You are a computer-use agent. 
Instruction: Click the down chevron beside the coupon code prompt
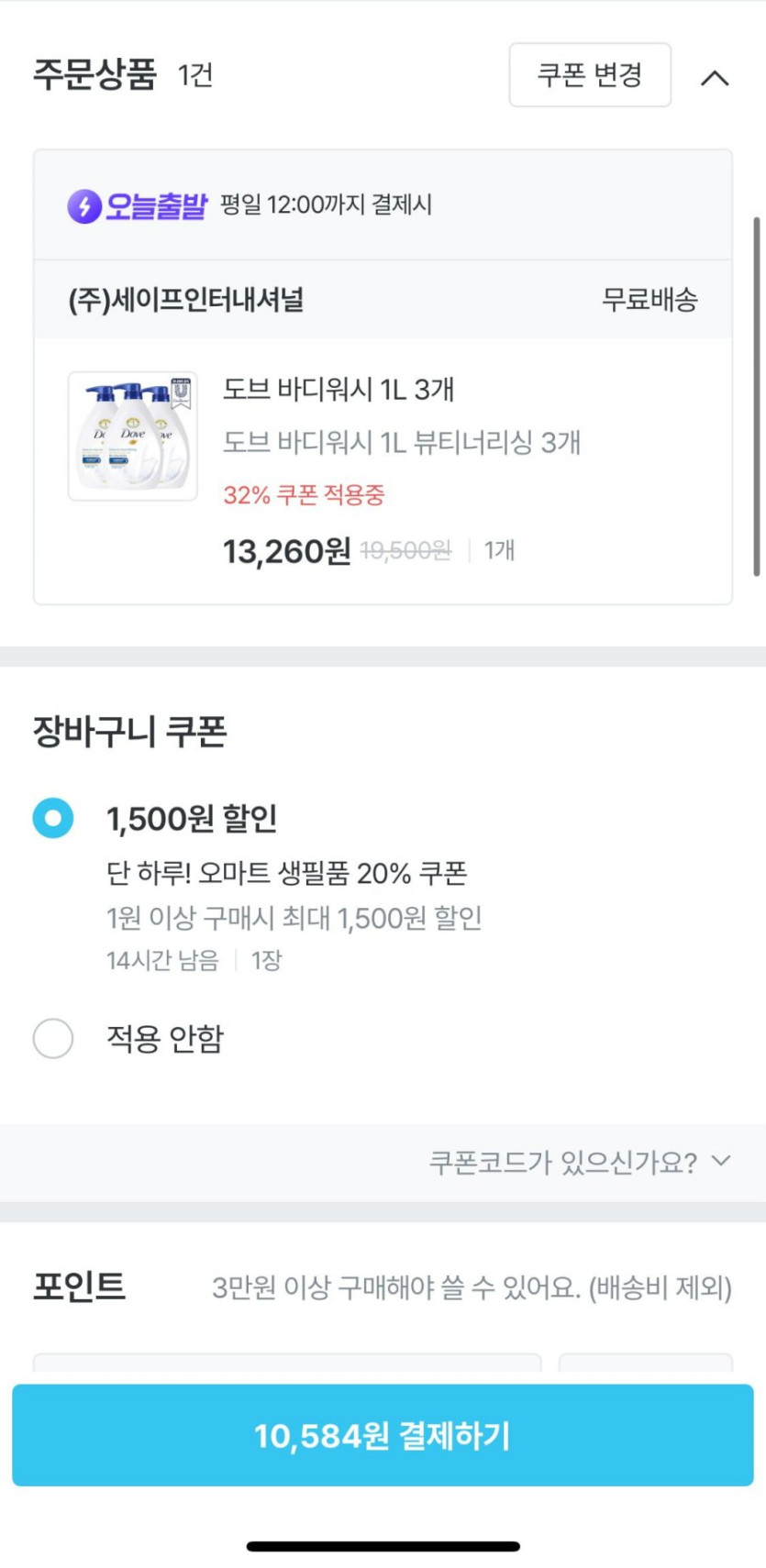click(722, 1161)
